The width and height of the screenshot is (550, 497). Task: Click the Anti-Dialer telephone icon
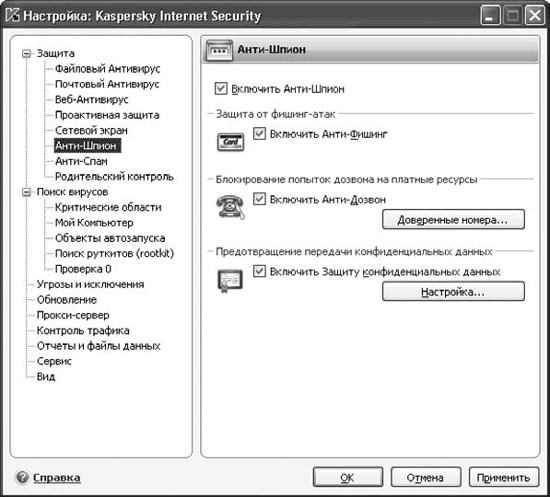coord(230,207)
